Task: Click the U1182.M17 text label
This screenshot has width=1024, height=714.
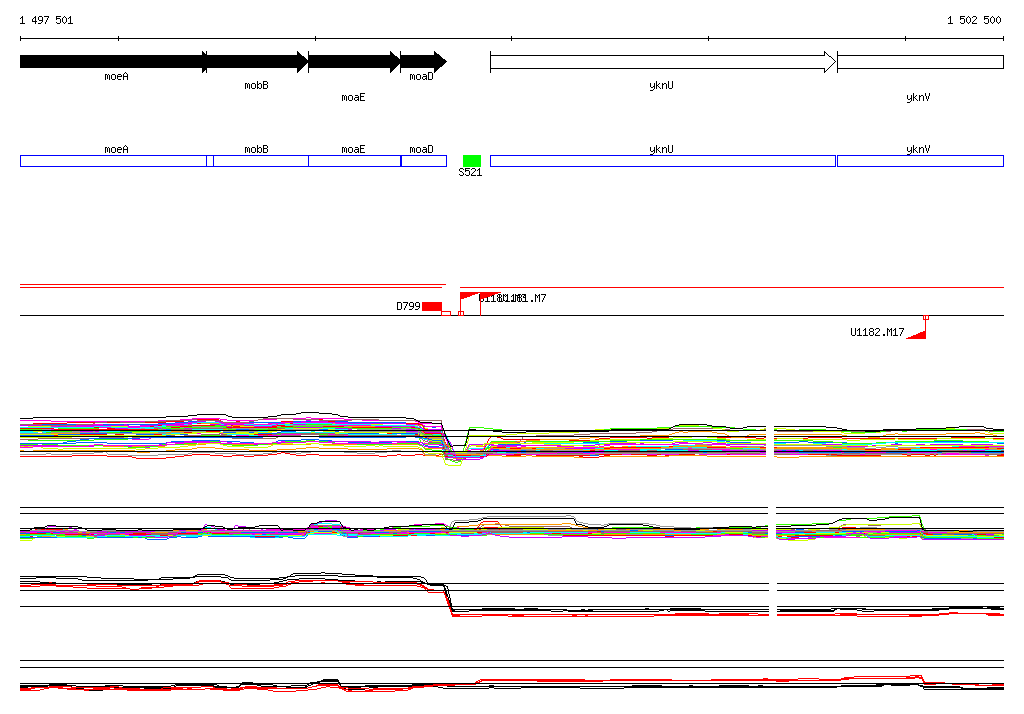Action: pyautogui.click(x=877, y=333)
